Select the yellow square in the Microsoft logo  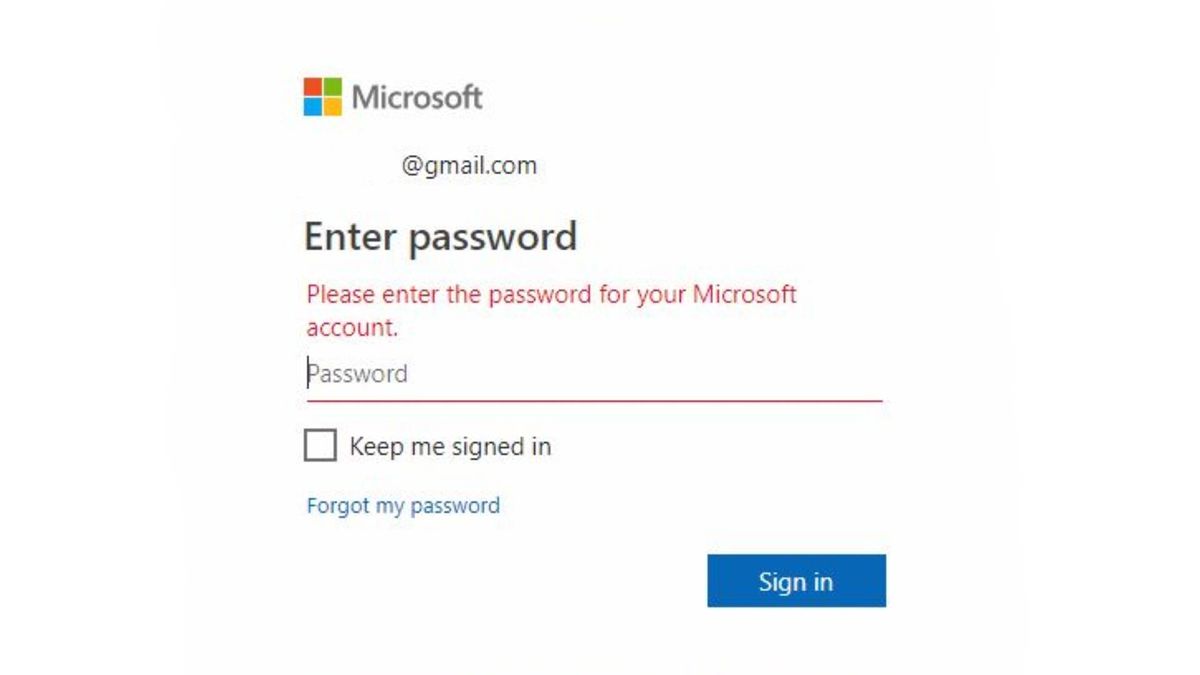(333, 106)
